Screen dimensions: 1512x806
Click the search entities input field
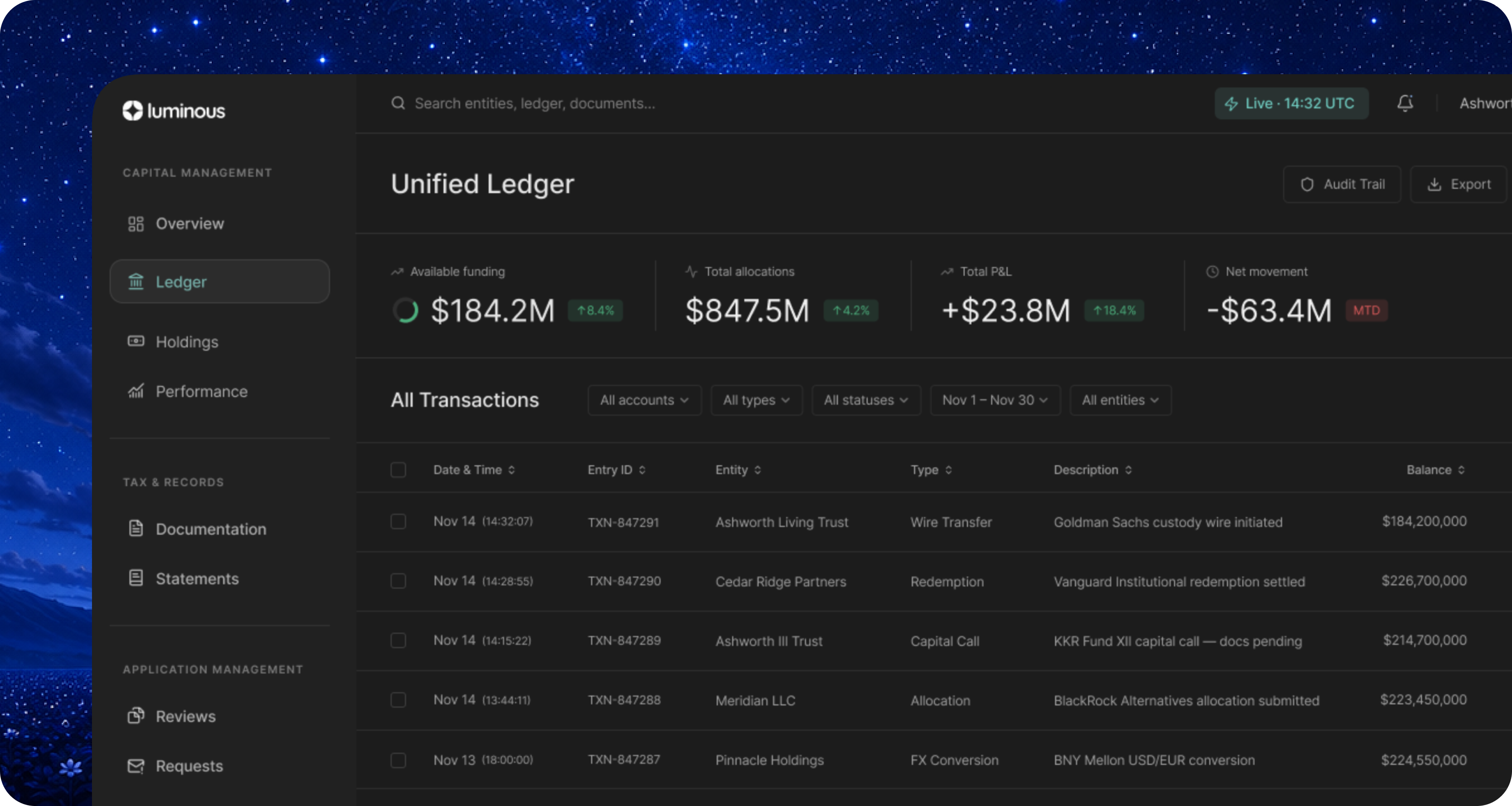tap(534, 103)
